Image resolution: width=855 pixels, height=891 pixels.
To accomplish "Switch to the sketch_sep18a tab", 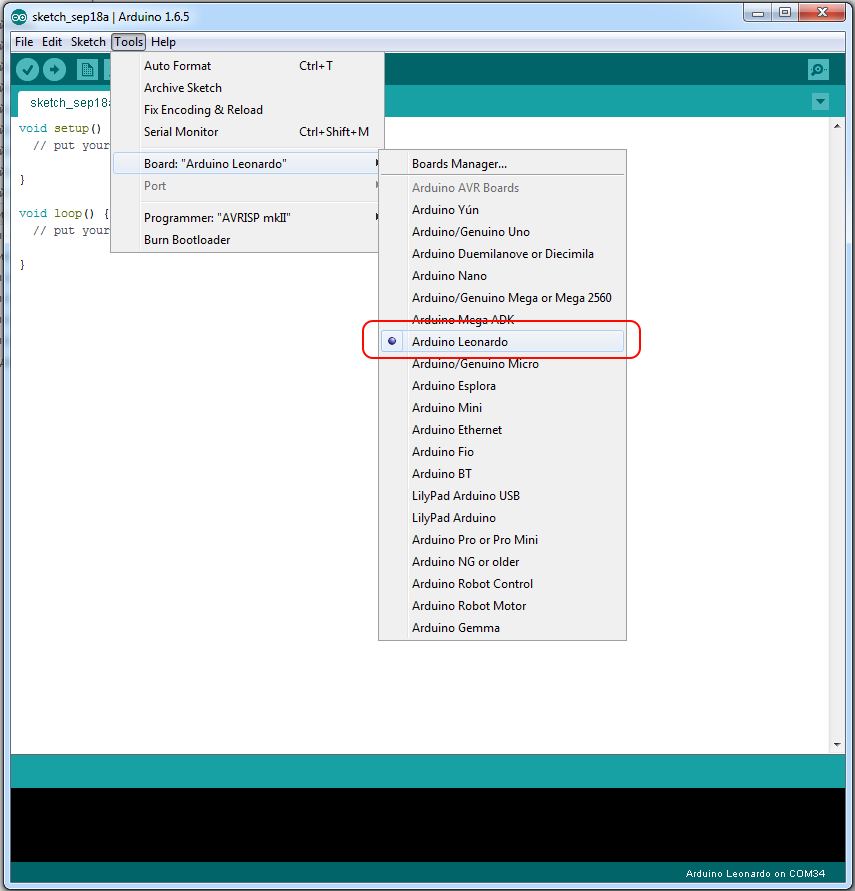I will tap(65, 103).
